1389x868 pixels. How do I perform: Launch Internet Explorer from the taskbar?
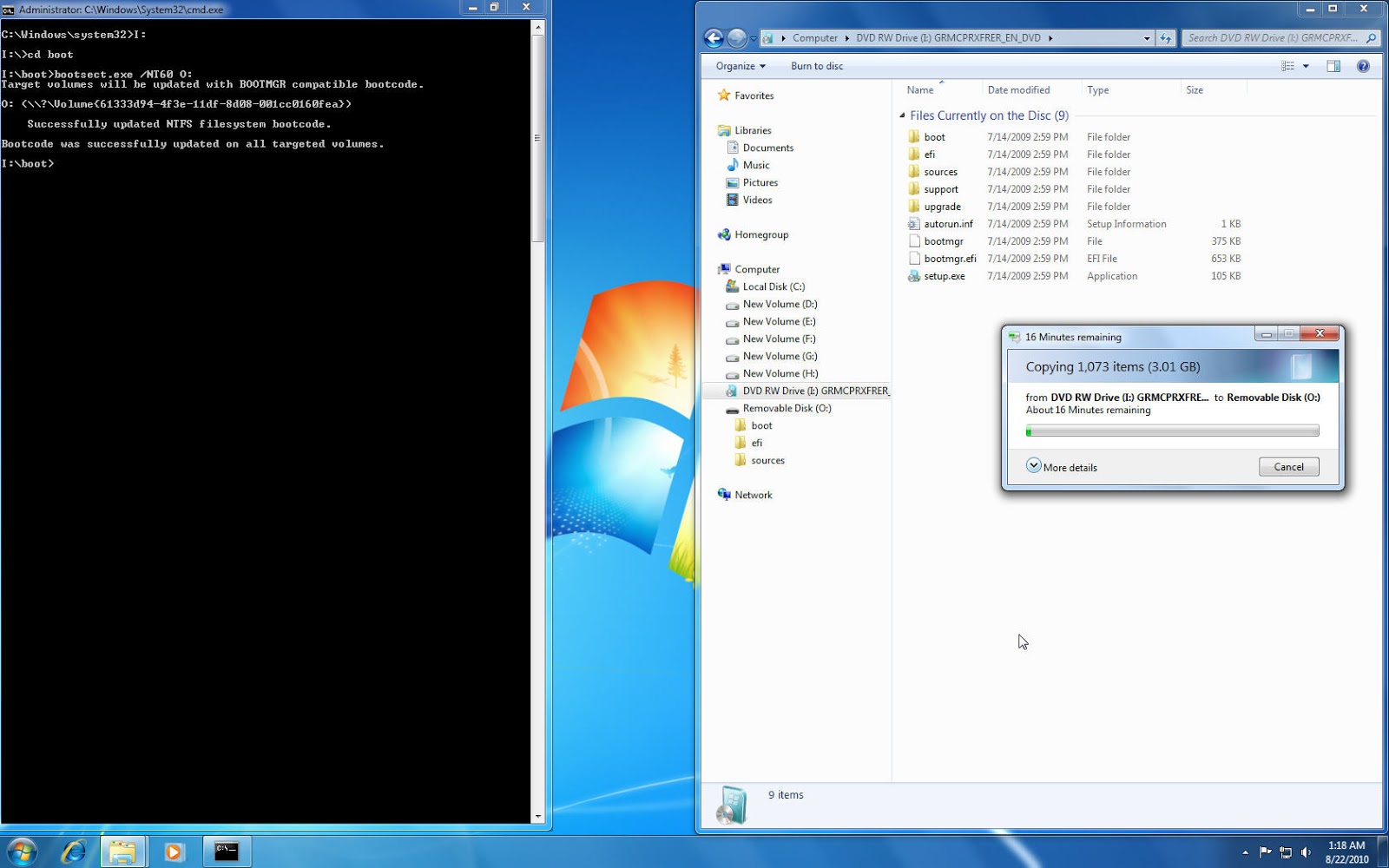coord(73,852)
